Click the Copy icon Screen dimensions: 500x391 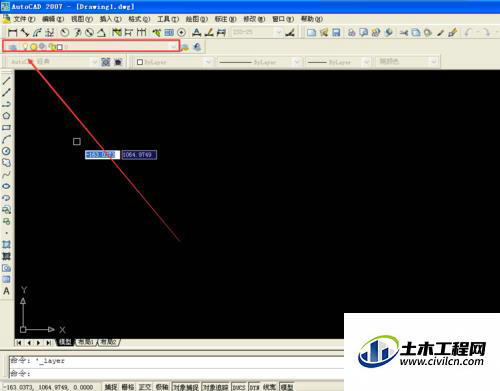pyautogui.click(x=416, y=33)
